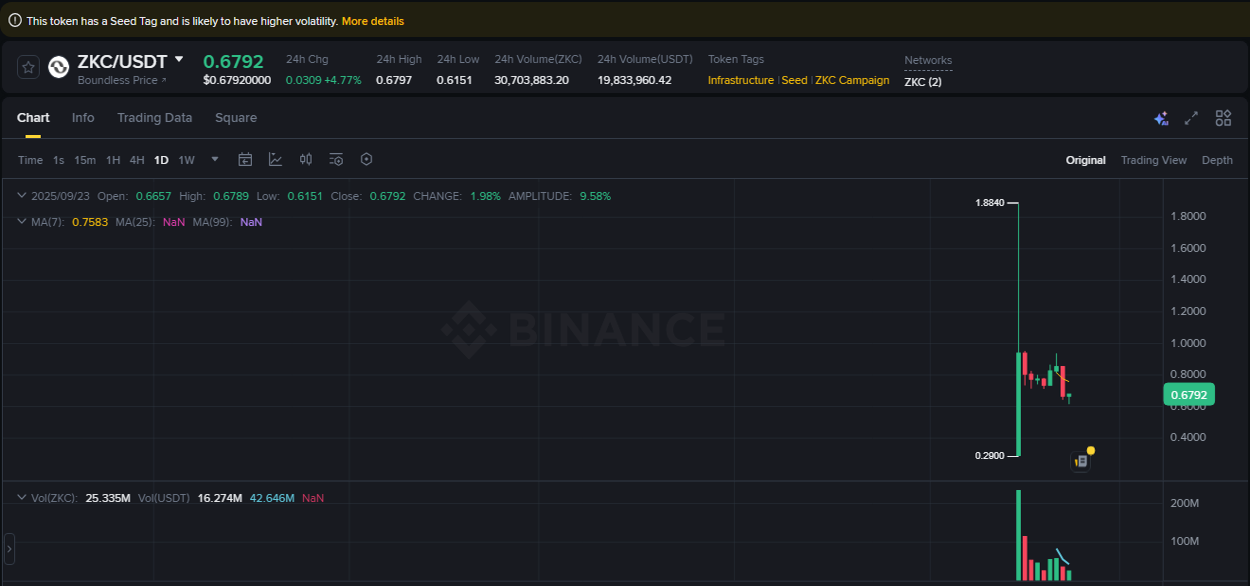Launch the Binance AI assistant
This screenshot has width=1250, height=586.
pyautogui.click(x=1161, y=118)
